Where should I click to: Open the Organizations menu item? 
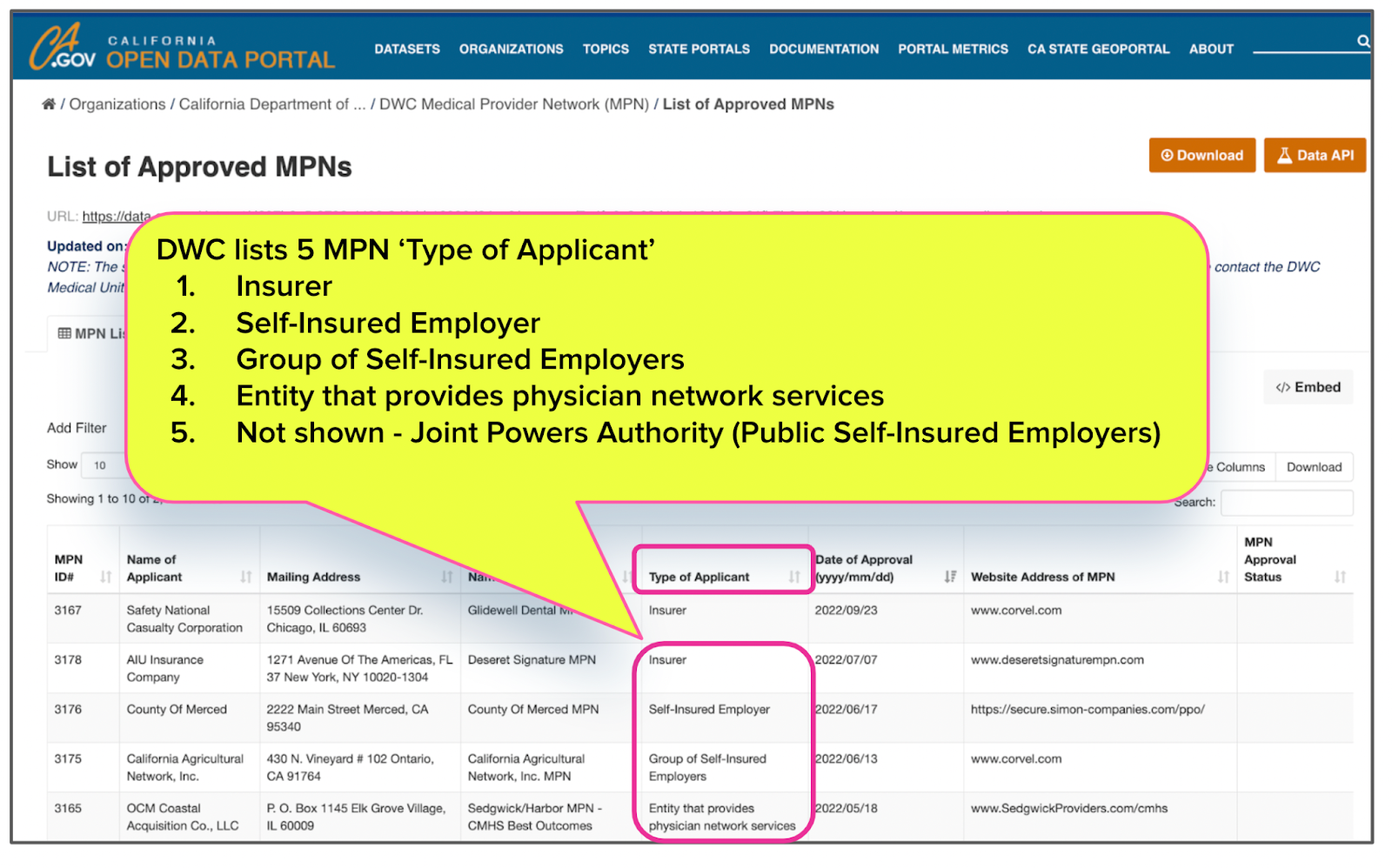coord(512,50)
